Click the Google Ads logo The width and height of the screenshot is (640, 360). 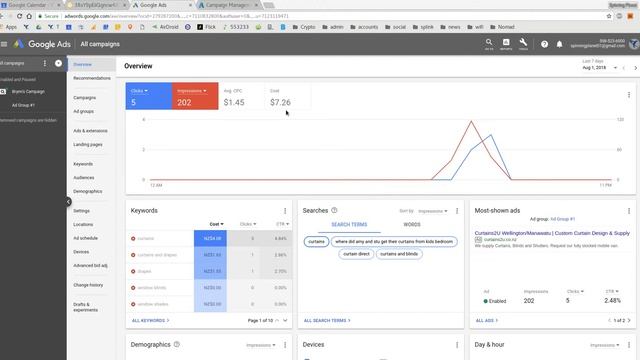pyautogui.click(x=42, y=44)
